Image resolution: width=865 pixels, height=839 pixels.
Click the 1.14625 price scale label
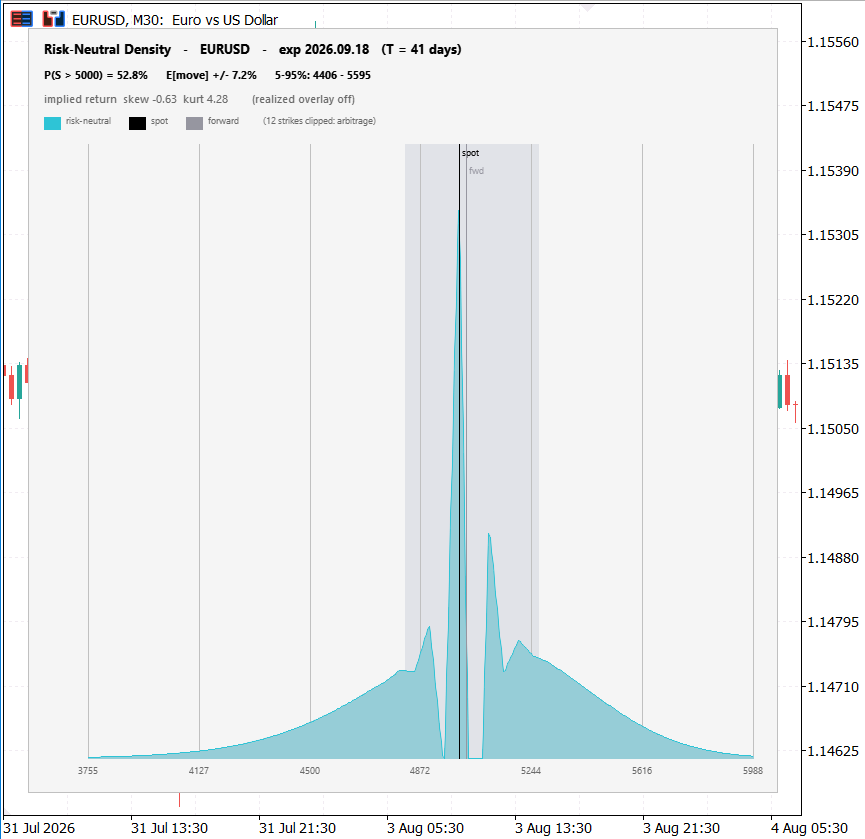point(833,751)
